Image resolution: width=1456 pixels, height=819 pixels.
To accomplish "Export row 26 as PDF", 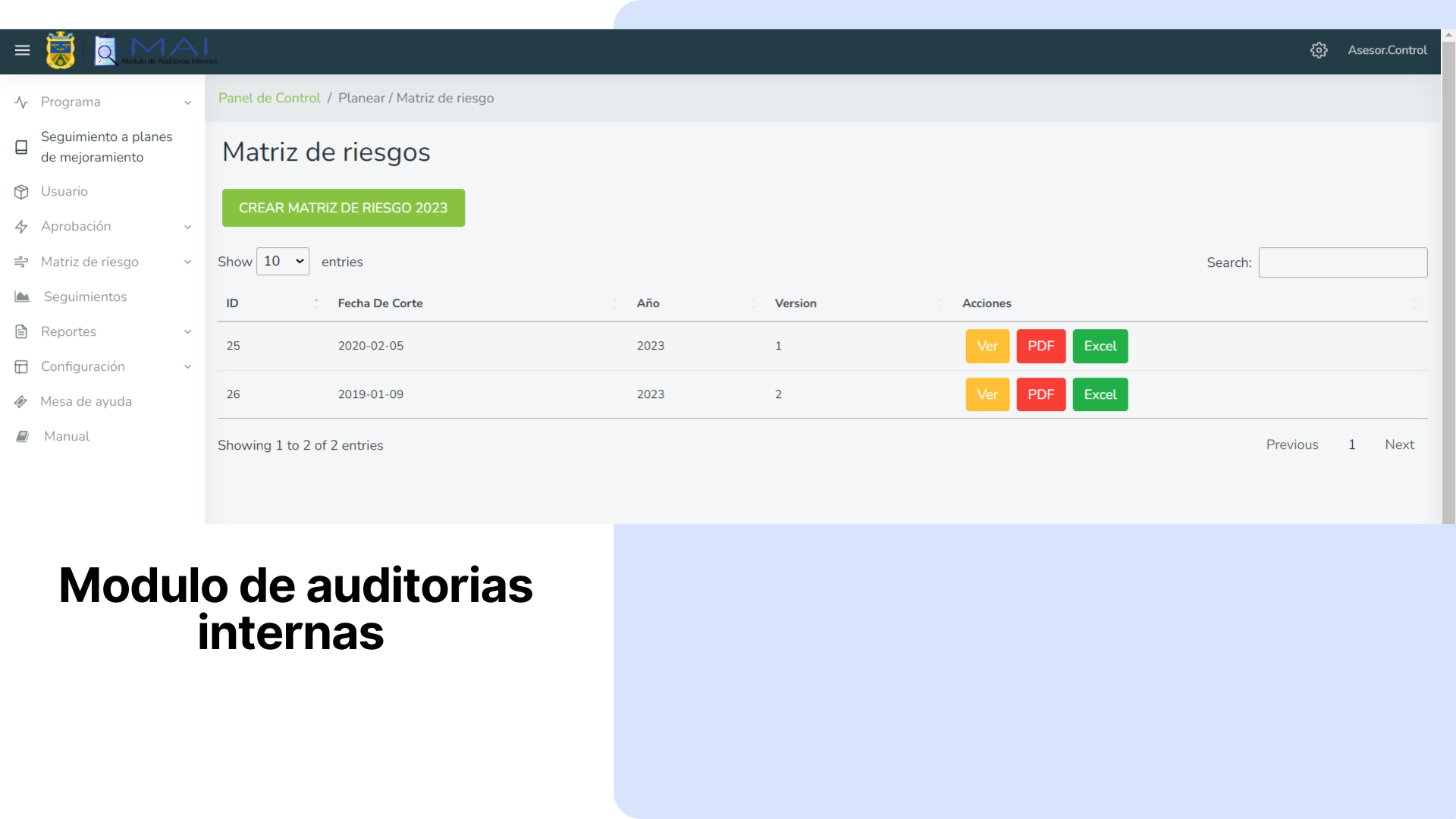I will pyautogui.click(x=1040, y=394).
